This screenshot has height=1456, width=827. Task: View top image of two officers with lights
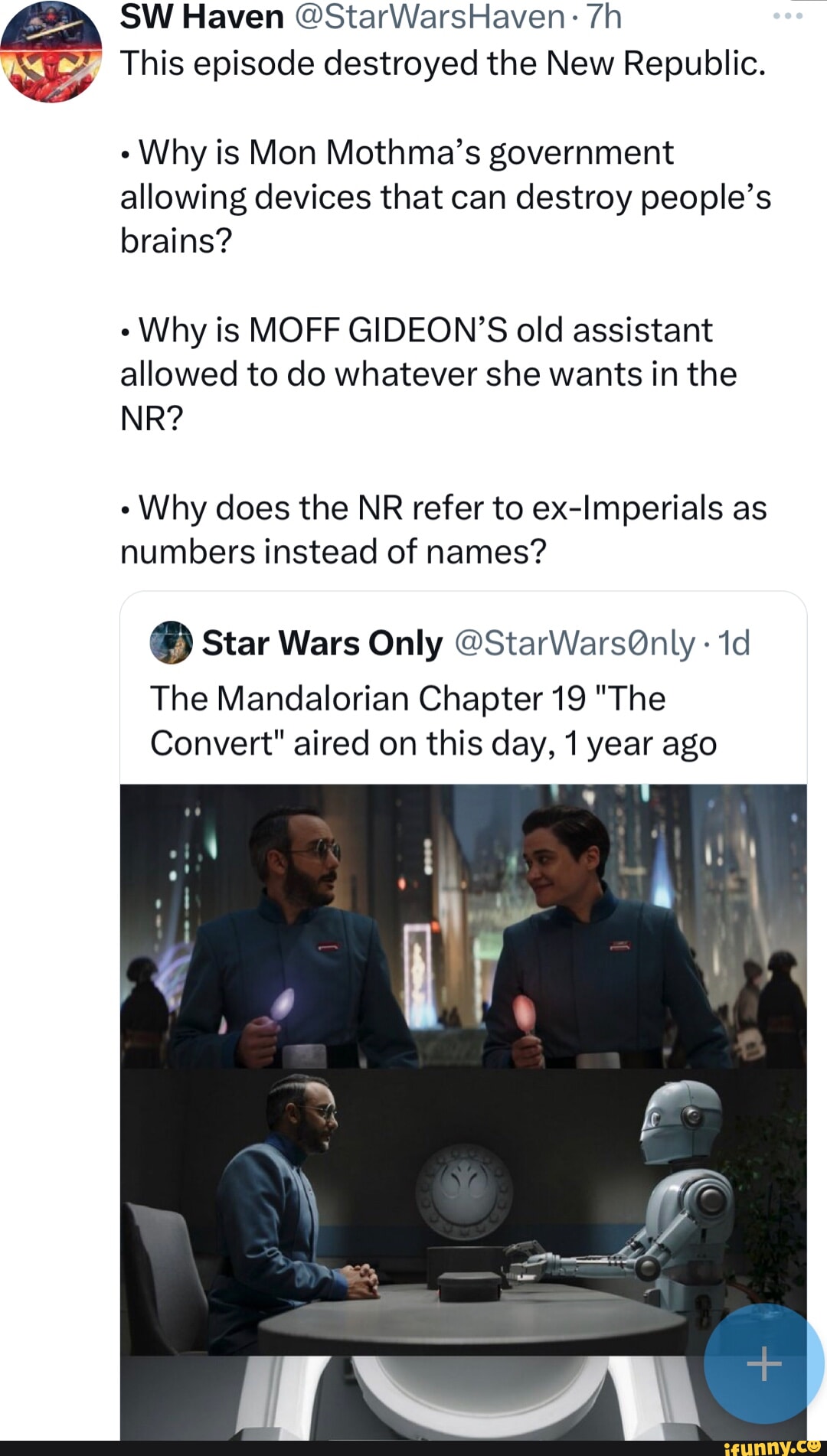point(463,926)
